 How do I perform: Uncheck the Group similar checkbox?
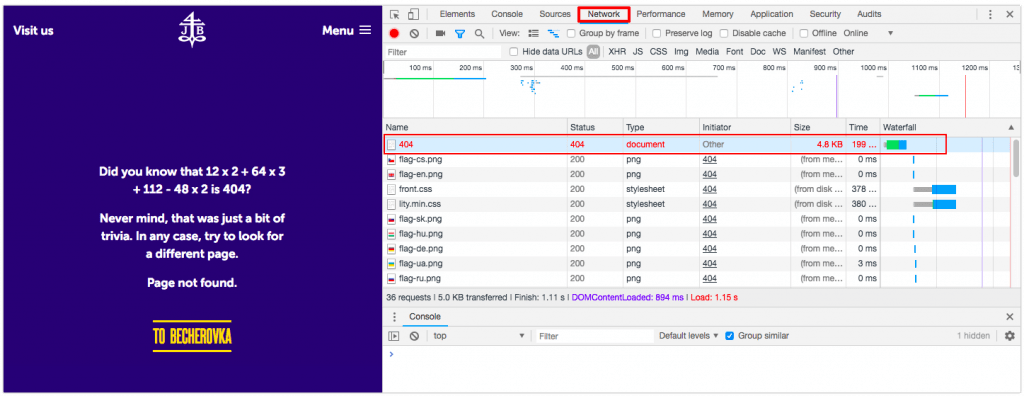pyautogui.click(x=730, y=336)
